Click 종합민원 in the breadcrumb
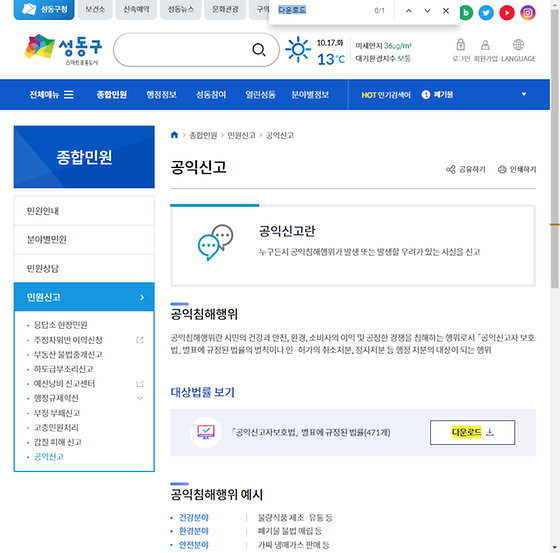 pyautogui.click(x=203, y=135)
